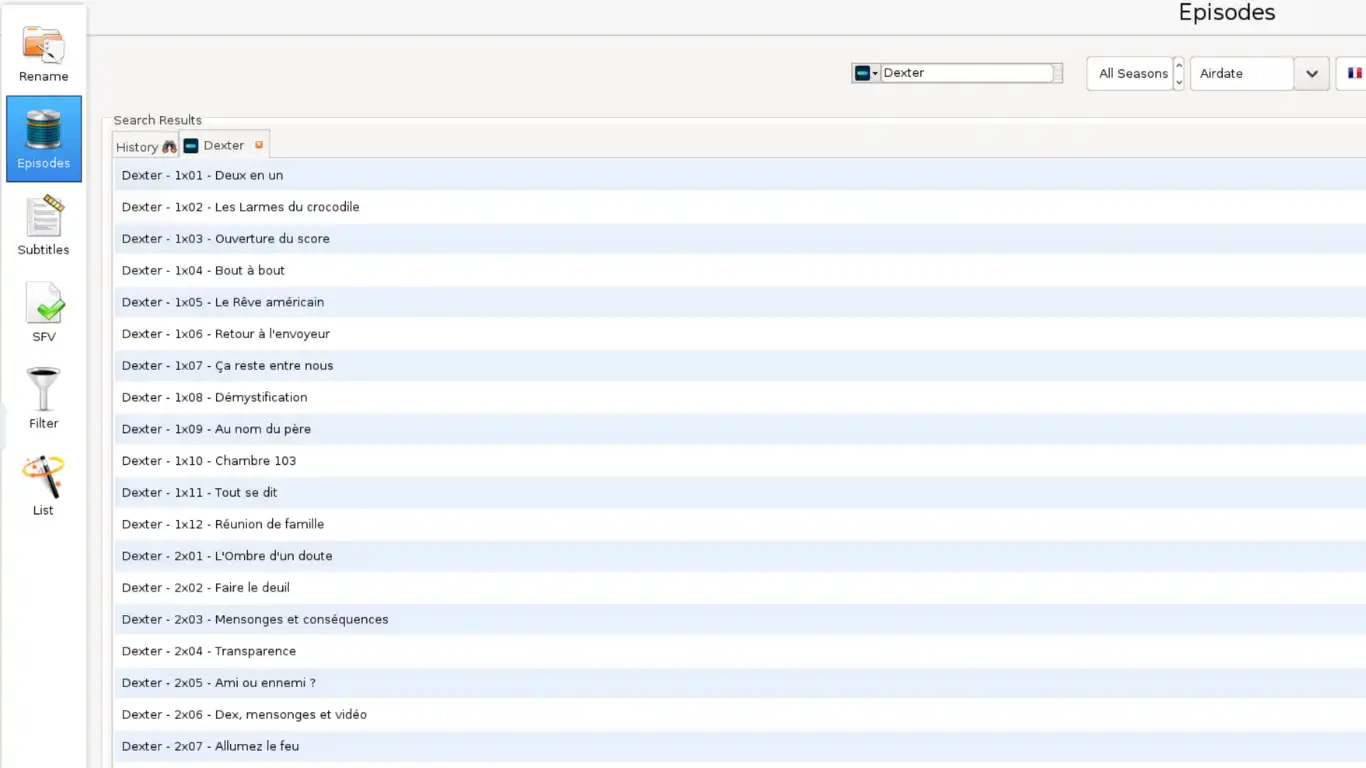Decrease season with the down arrow
The height and width of the screenshot is (768, 1366).
1179,82
